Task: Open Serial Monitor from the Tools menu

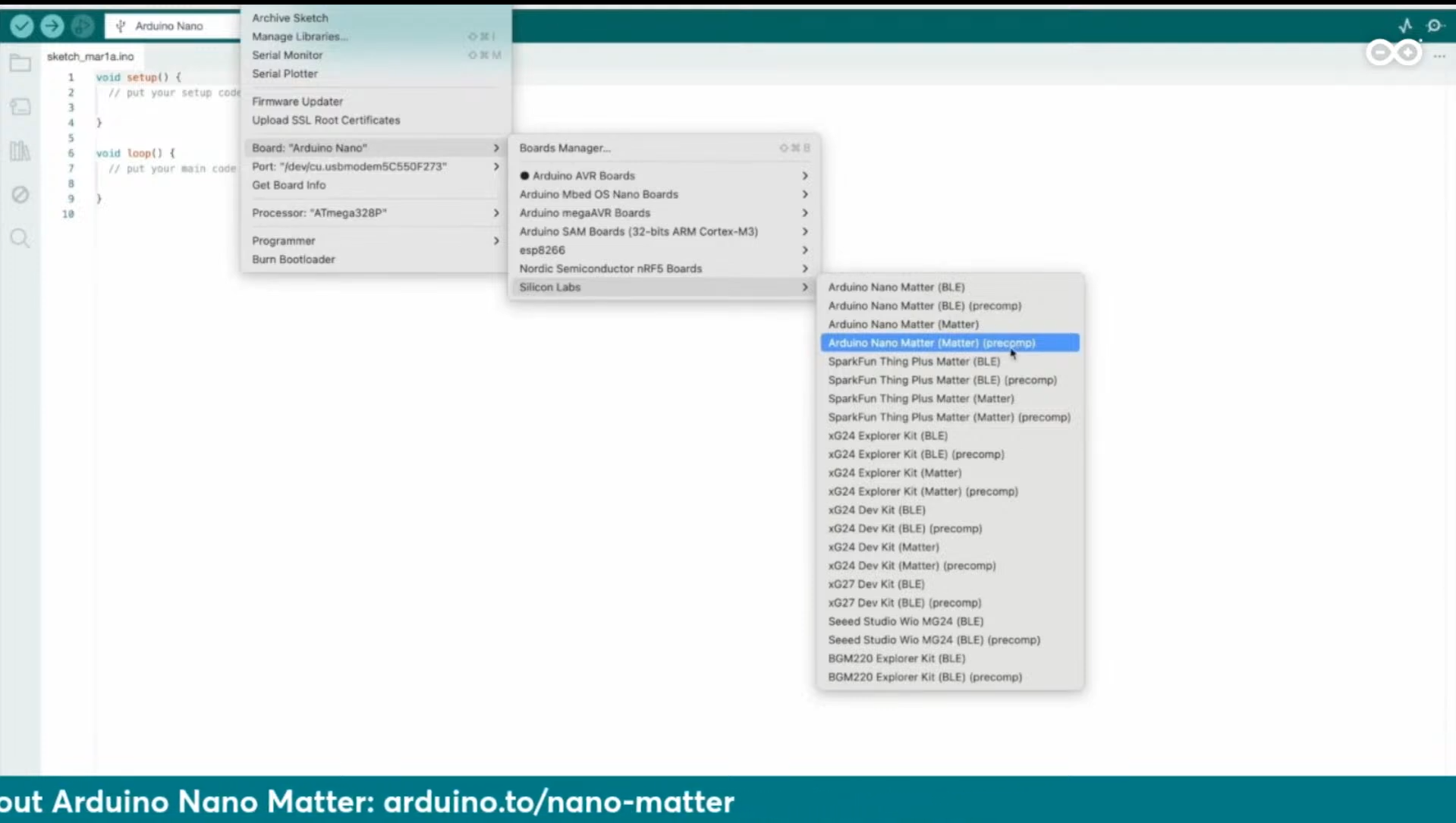Action: coord(376,55)
